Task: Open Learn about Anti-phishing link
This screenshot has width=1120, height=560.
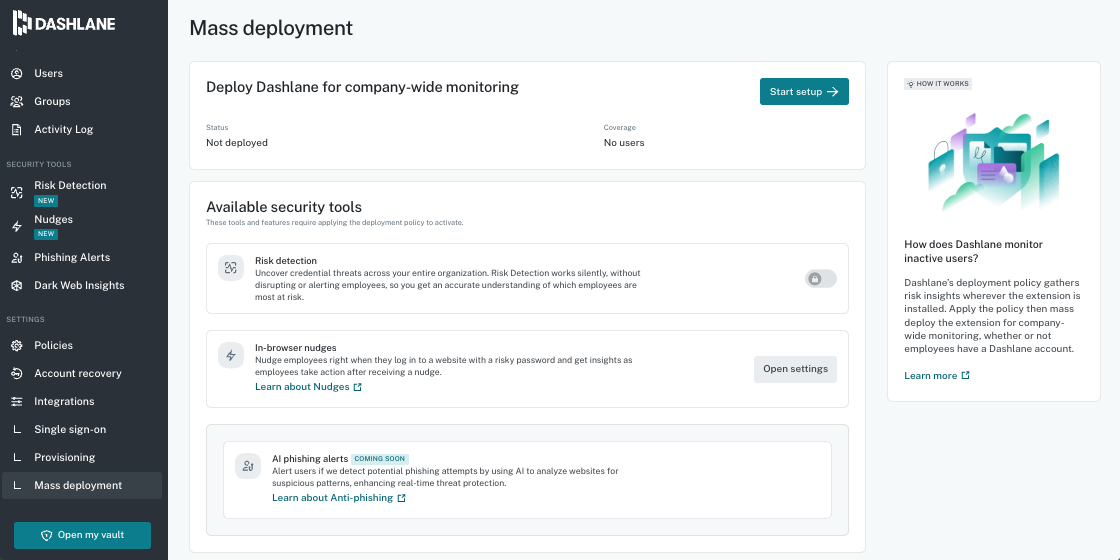Action: pos(339,498)
